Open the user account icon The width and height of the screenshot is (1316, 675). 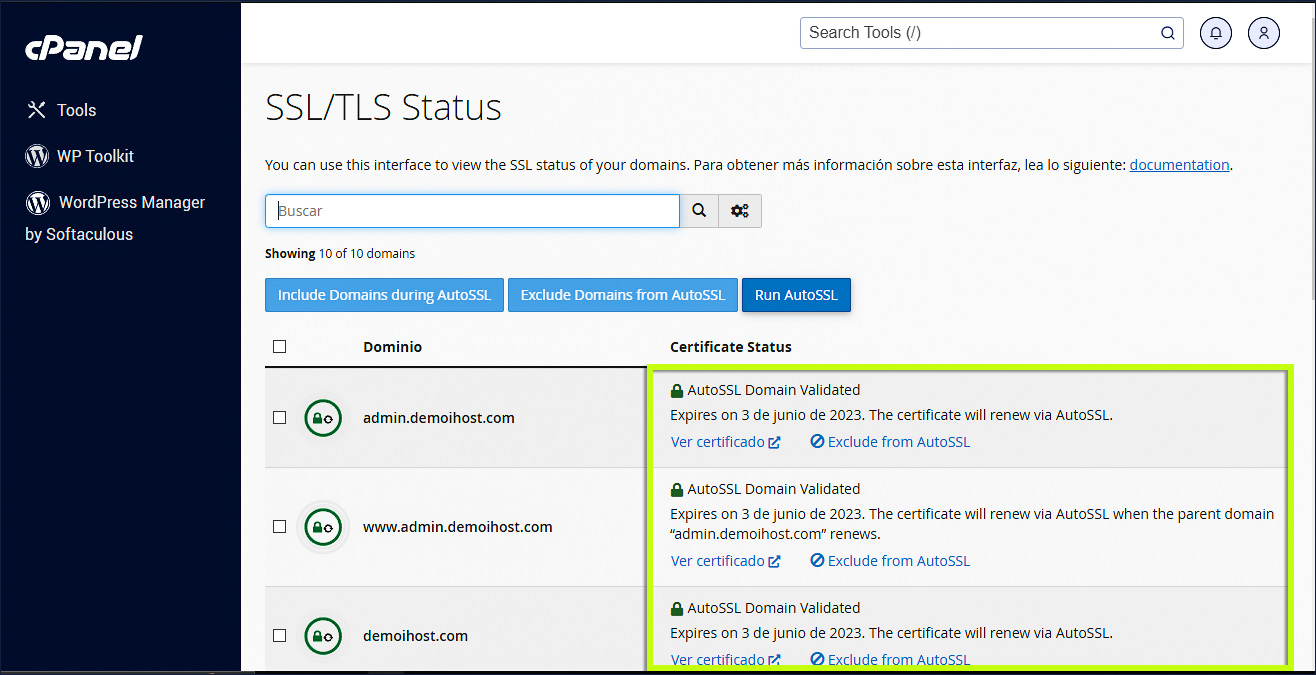click(1263, 32)
